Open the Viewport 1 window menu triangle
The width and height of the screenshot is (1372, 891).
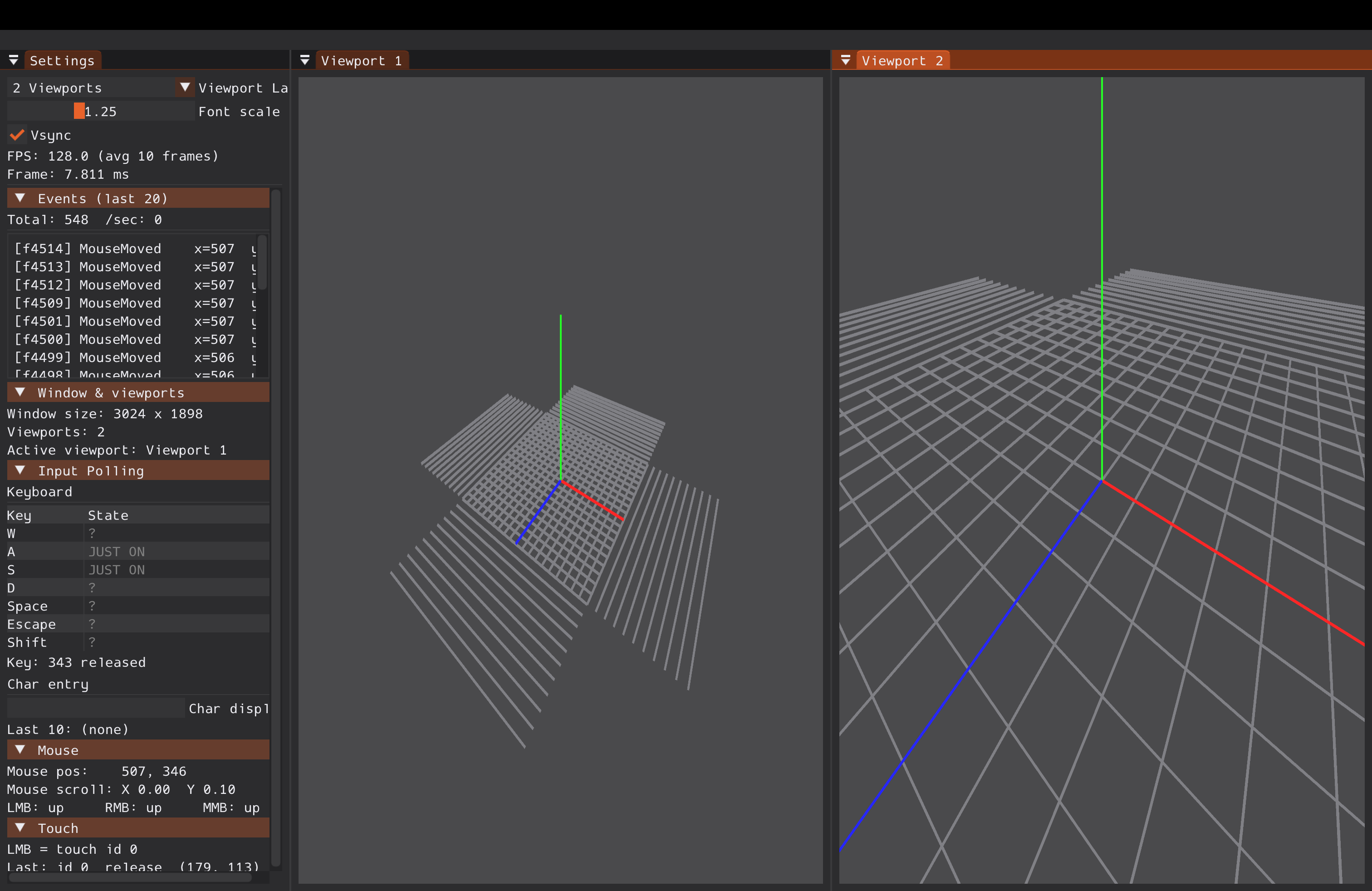[305, 60]
